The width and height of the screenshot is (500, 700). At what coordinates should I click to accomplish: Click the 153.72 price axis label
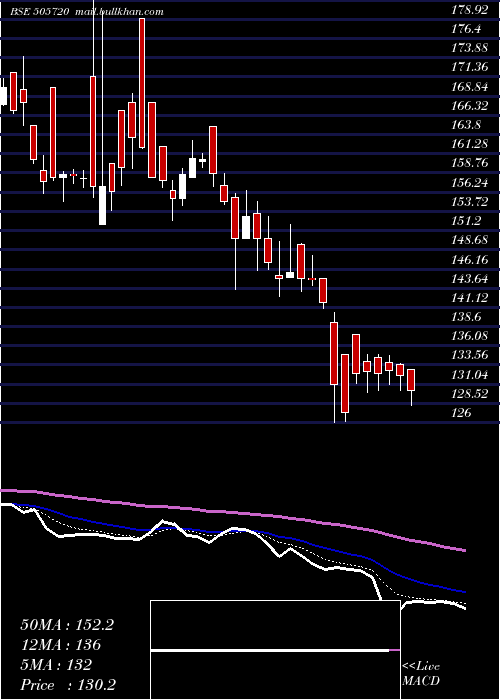(470, 202)
